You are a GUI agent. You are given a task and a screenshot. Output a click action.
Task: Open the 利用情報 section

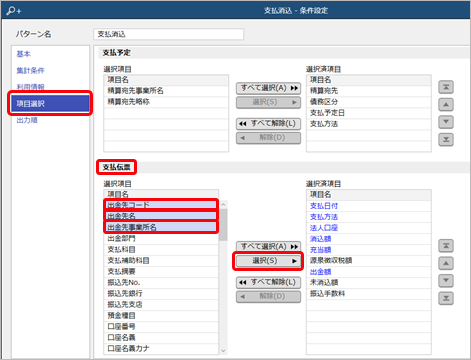(30, 87)
